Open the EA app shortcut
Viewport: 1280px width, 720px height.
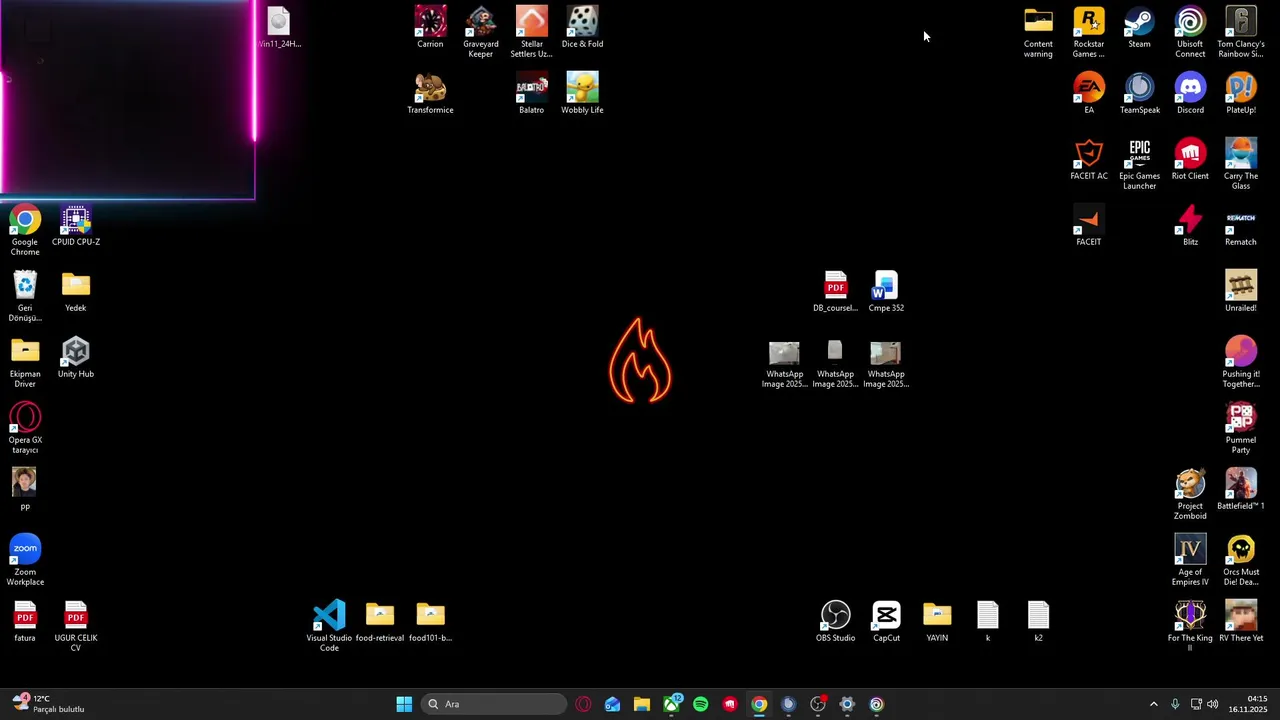point(1089,93)
